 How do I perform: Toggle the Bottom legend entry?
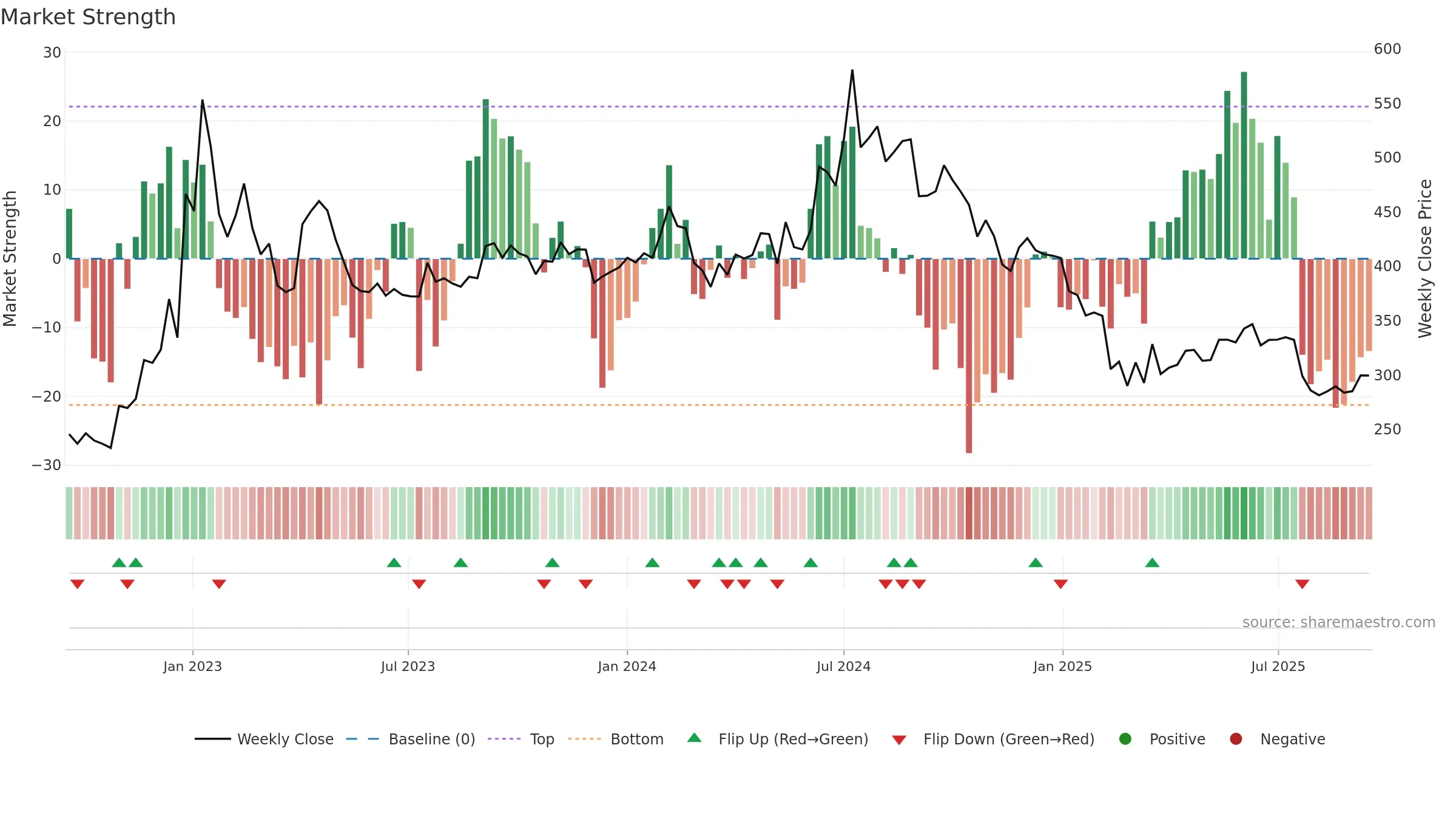coord(616,739)
